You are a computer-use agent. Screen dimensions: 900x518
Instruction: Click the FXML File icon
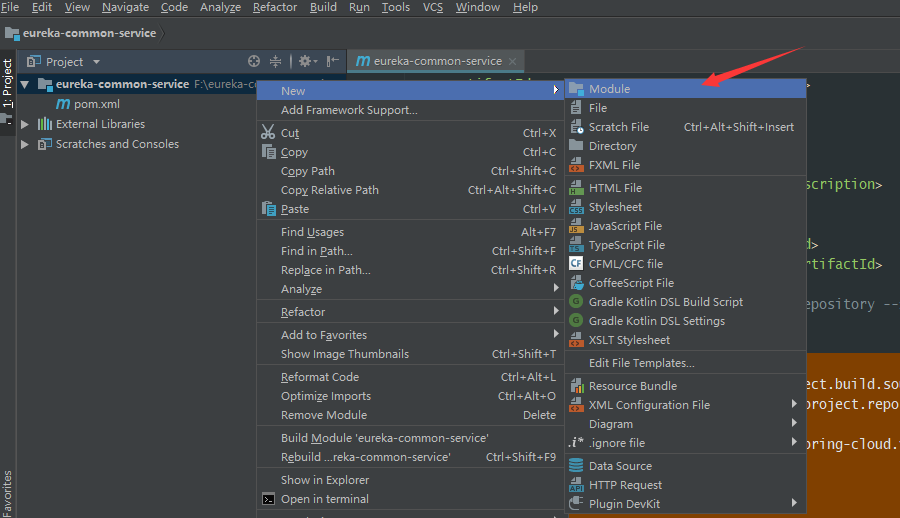coord(576,165)
